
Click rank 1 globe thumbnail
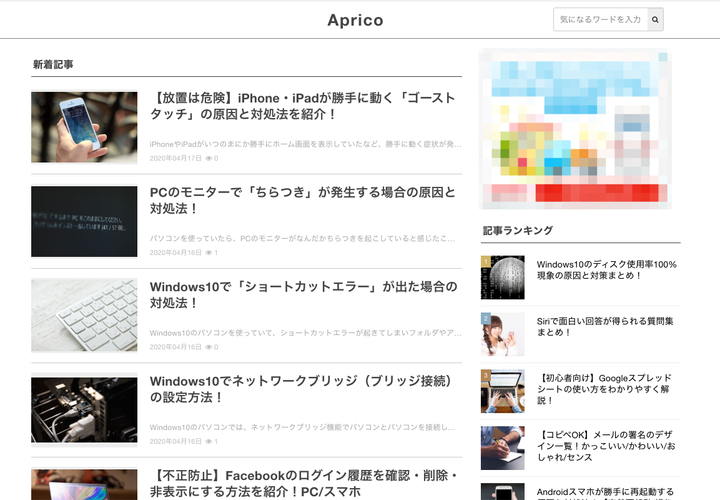[503, 278]
